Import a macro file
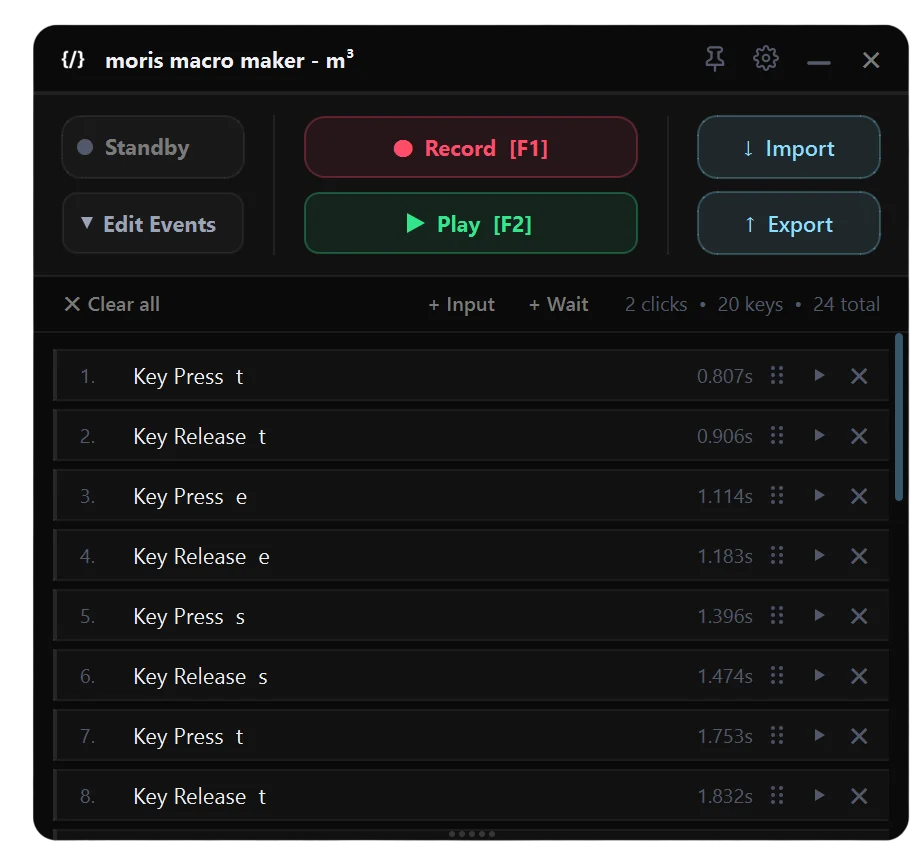This screenshot has height=865, width=921. click(x=788, y=147)
